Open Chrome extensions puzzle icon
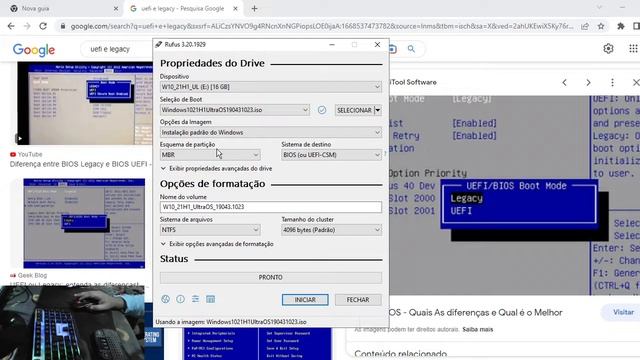 [621, 26]
